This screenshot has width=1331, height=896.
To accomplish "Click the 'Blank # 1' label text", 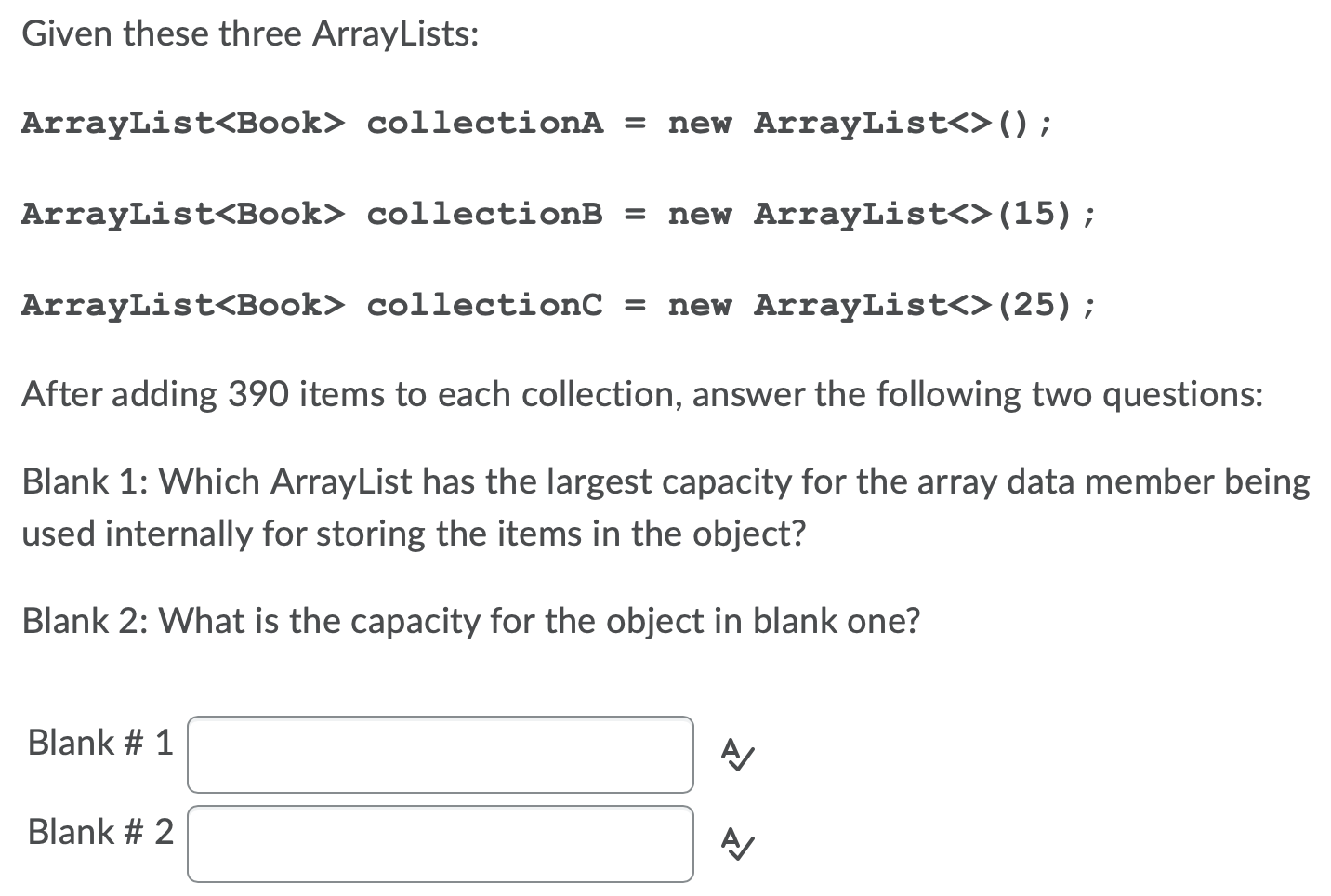I will click(100, 743).
